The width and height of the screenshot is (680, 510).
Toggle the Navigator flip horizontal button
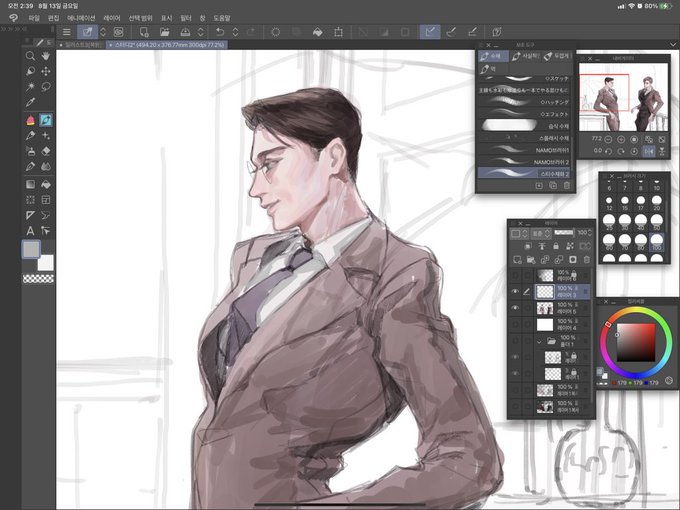(649, 151)
